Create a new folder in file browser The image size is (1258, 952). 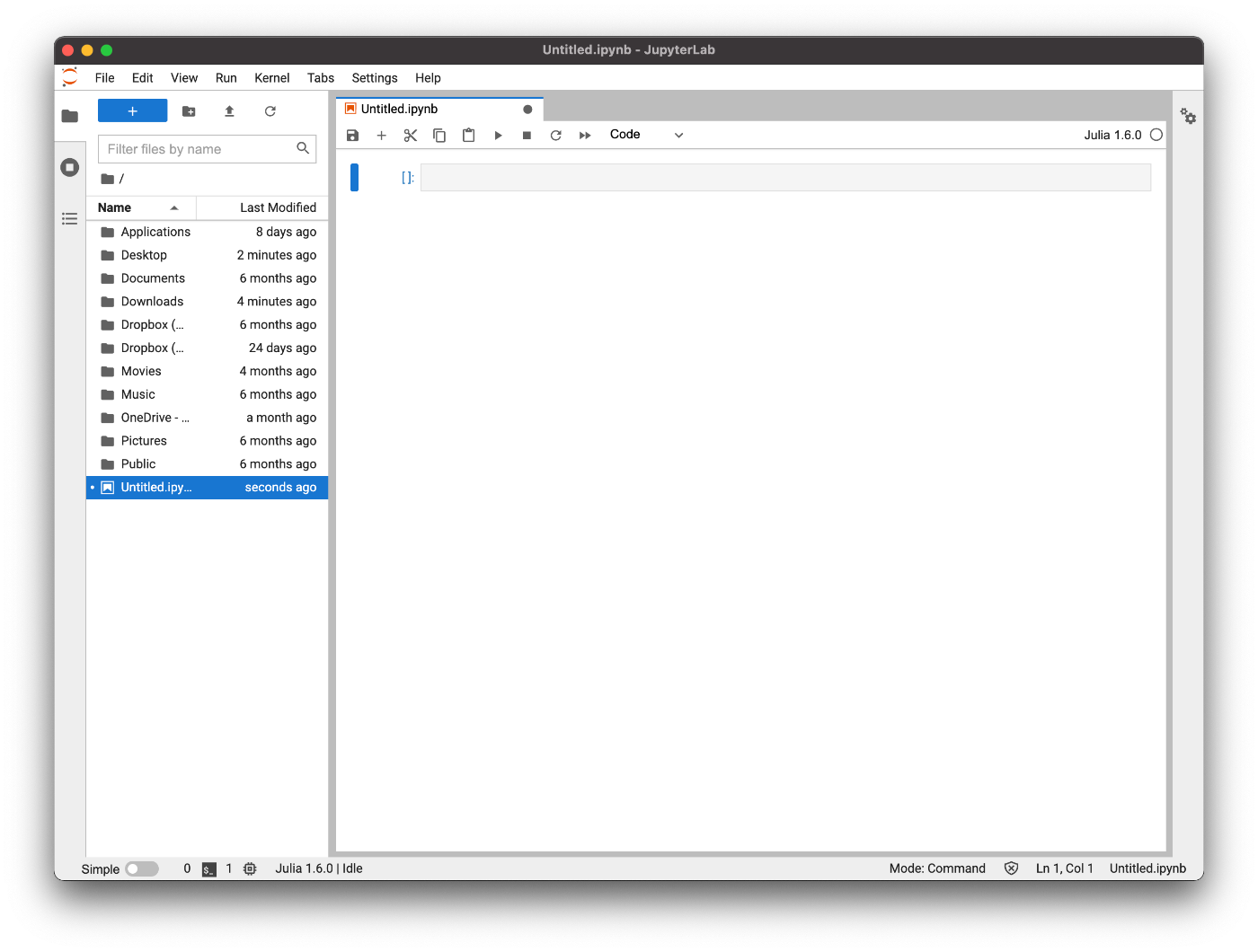[189, 111]
